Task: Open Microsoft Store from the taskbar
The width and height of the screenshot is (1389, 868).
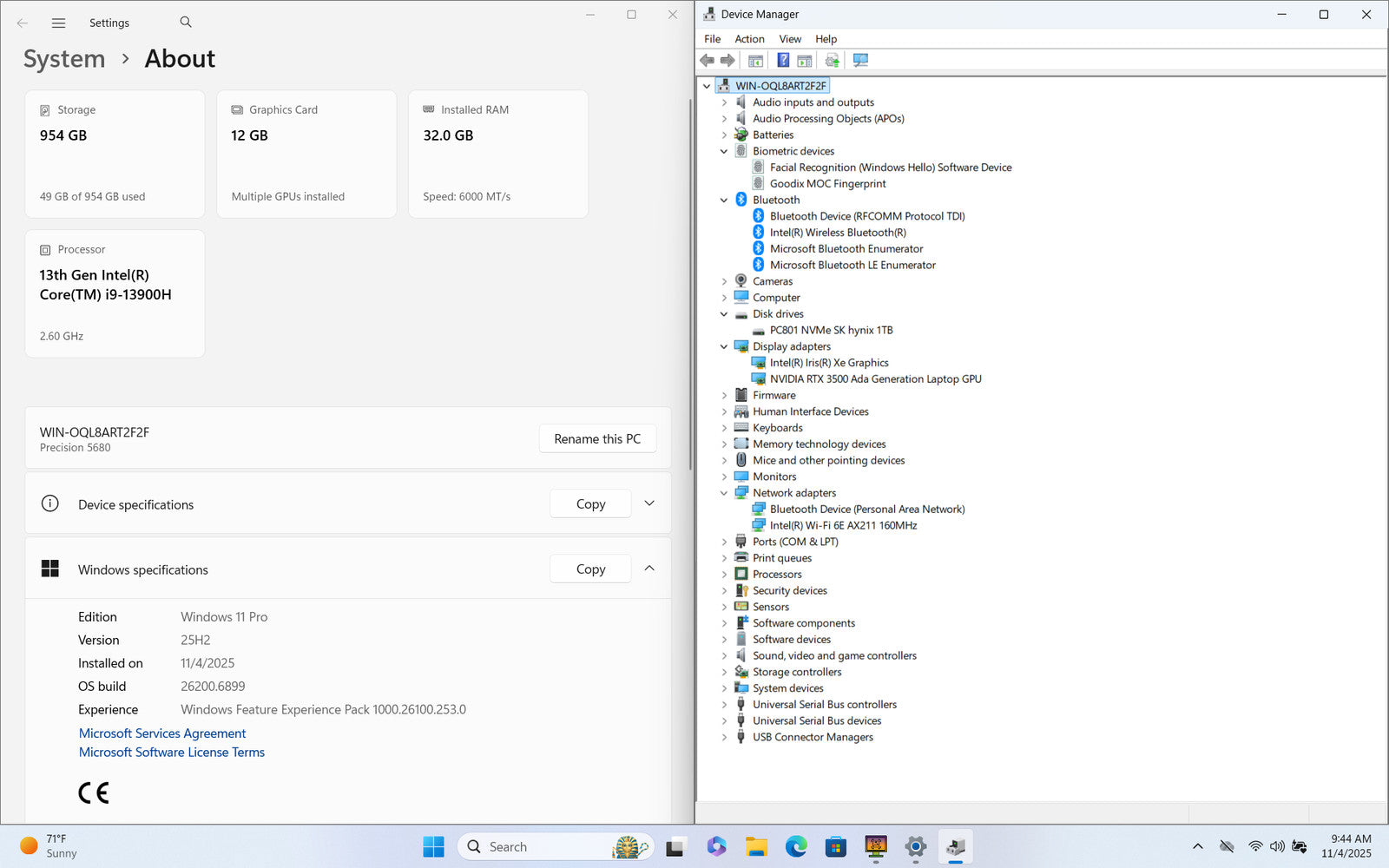Action: pyautogui.click(x=836, y=846)
